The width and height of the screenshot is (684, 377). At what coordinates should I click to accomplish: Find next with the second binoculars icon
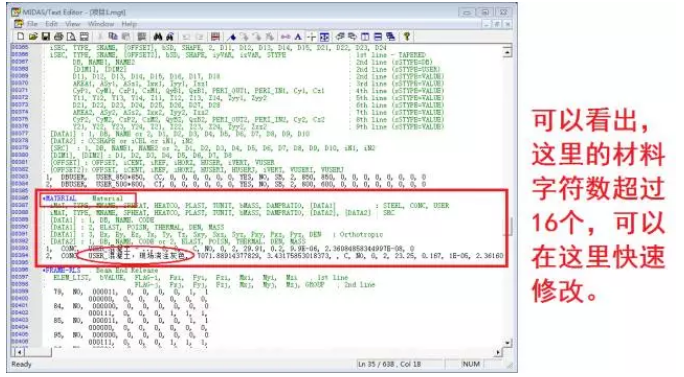(x=170, y=37)
